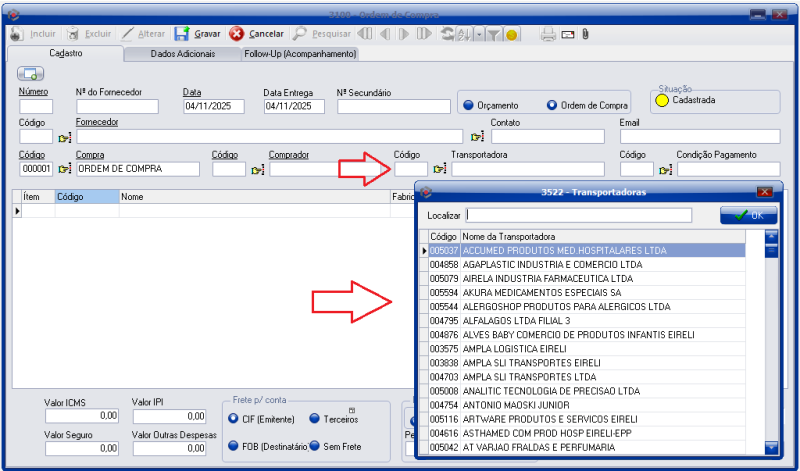
Task: Click the filter funnel toolbar icon
Action: point(494,34)
